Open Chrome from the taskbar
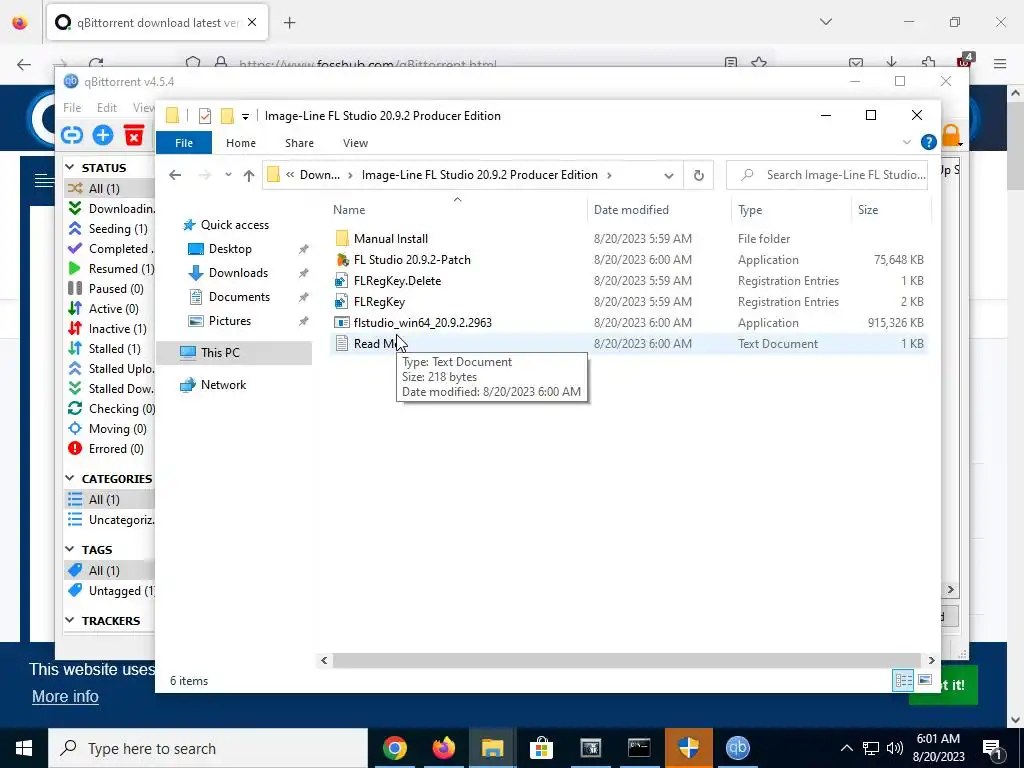This screenshot has height=768, width=1024. (x=395, y=748)
